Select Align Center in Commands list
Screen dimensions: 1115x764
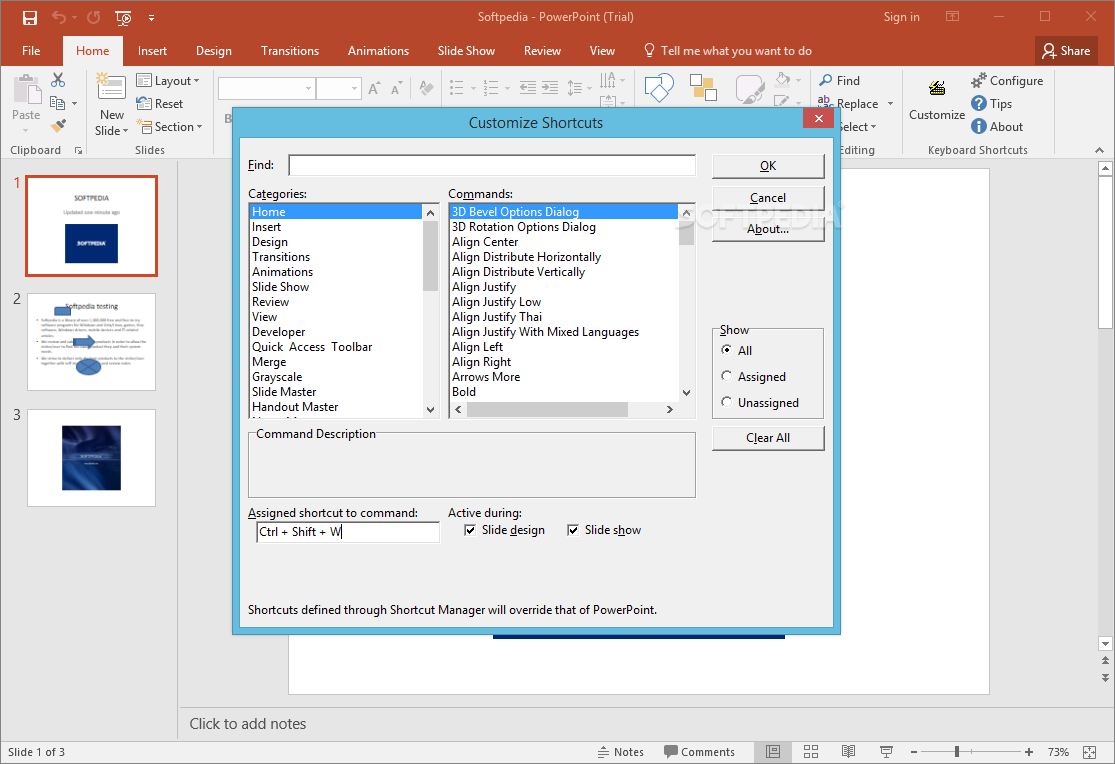tap(485, 242)
